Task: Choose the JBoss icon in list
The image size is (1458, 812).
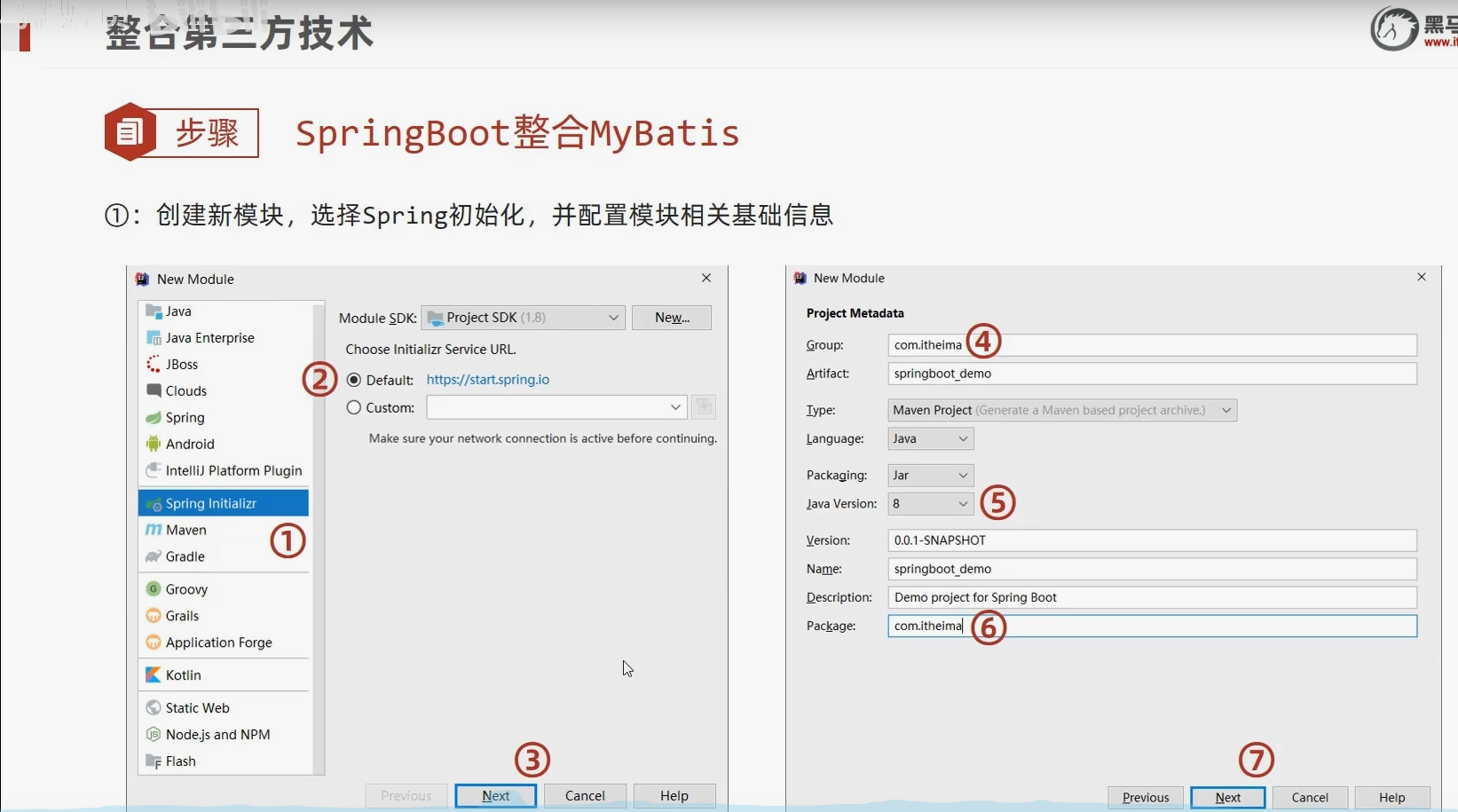Action: 154,365
